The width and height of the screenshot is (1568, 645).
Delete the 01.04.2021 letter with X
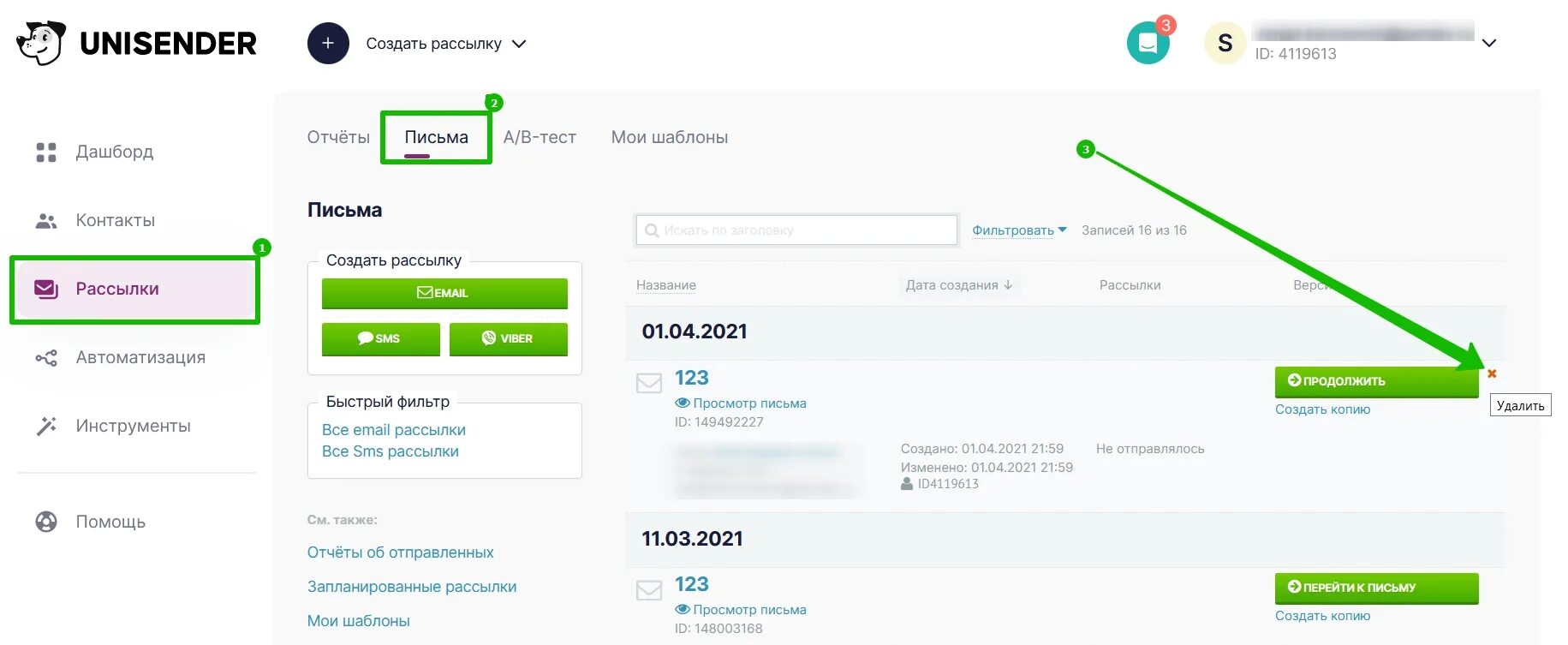coord(1492,373)
